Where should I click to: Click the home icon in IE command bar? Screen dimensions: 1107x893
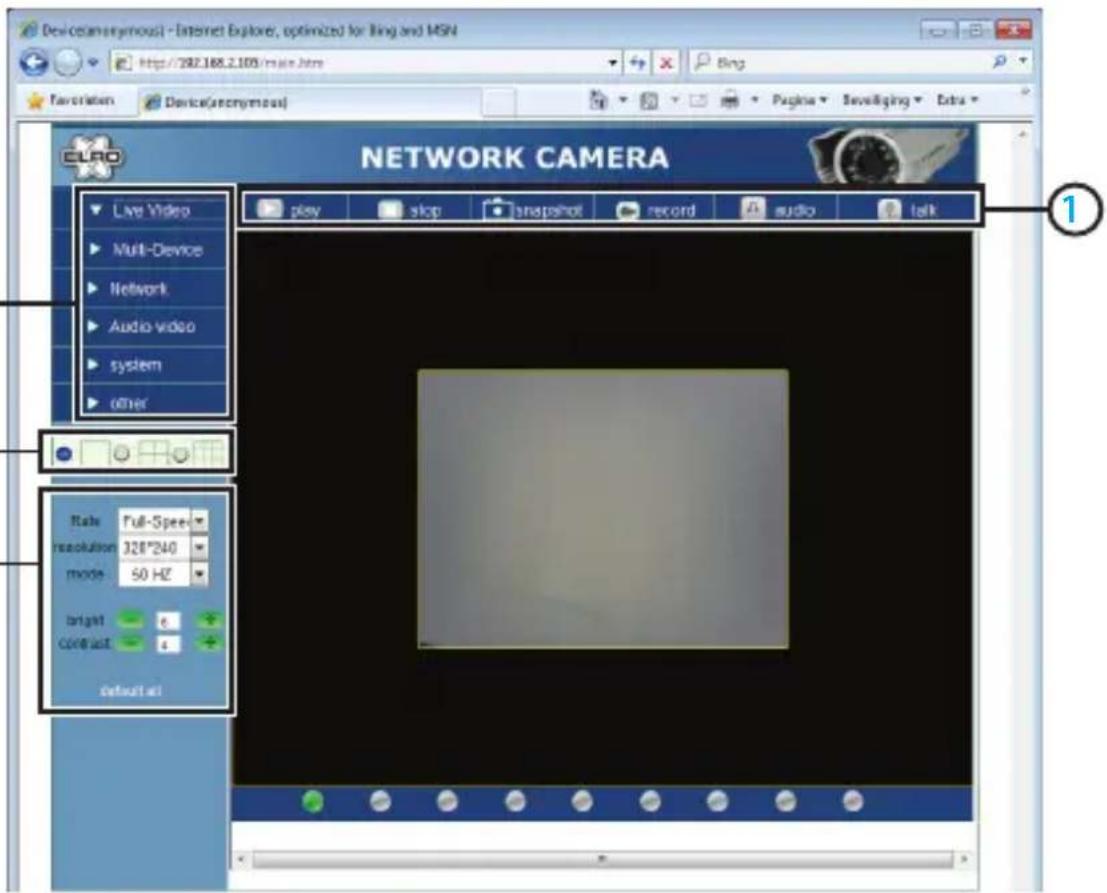tap(598, 100)
